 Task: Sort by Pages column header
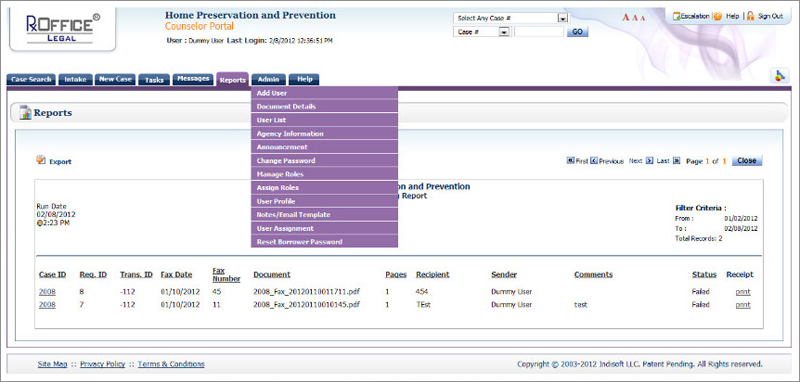(x=396, y=274)
